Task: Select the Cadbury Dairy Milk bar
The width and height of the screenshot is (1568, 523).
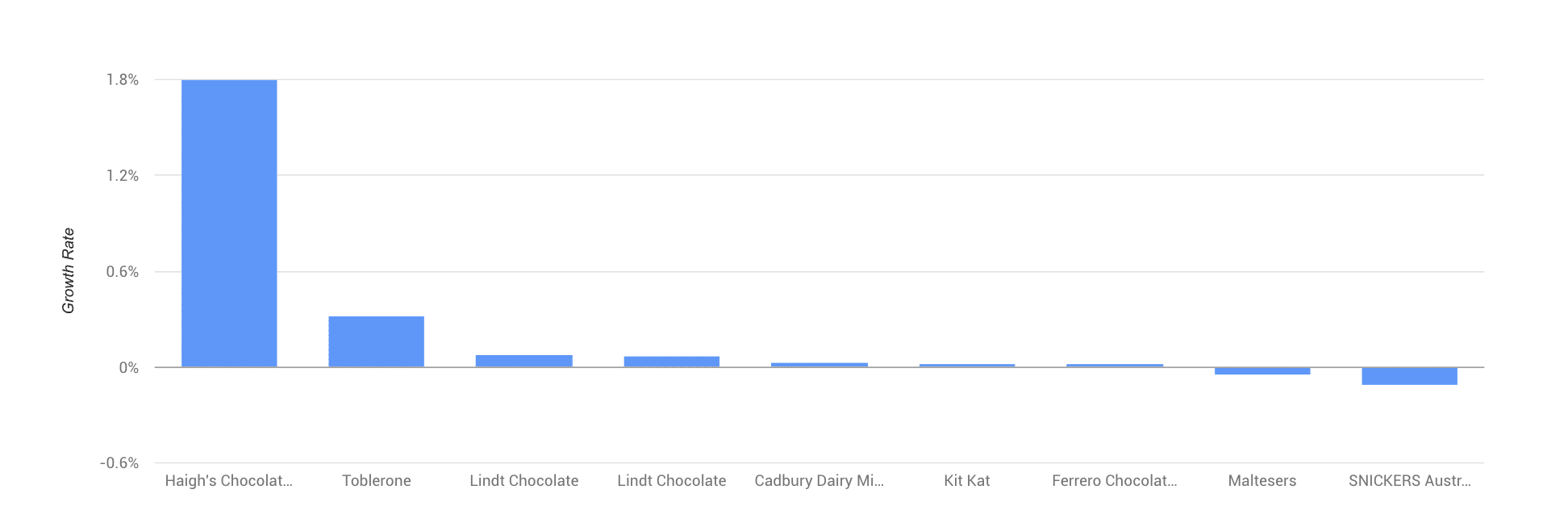Action: pos(819,365)
